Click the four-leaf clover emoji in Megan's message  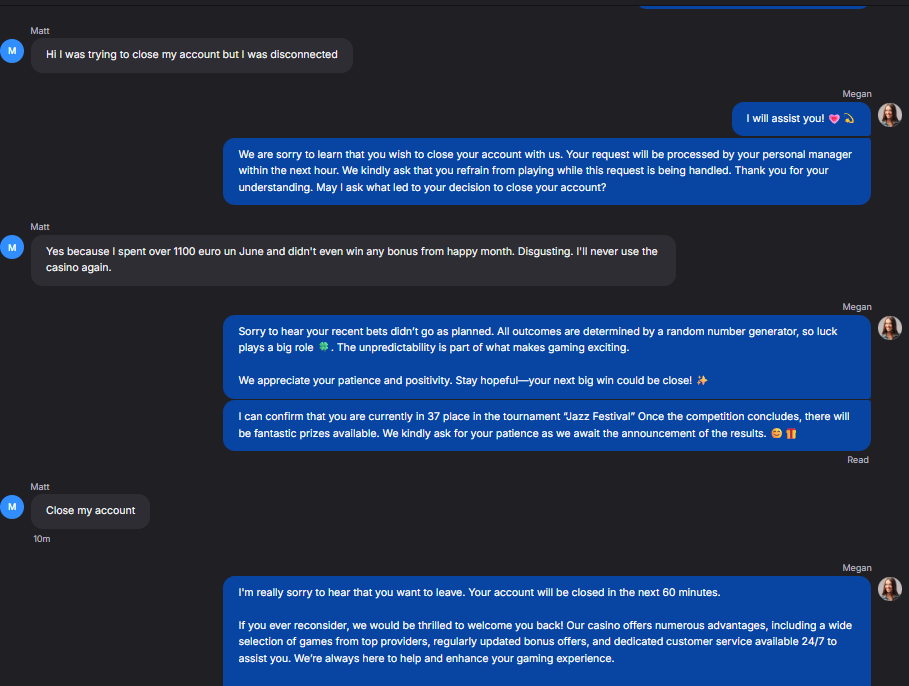tap(323, 347)
